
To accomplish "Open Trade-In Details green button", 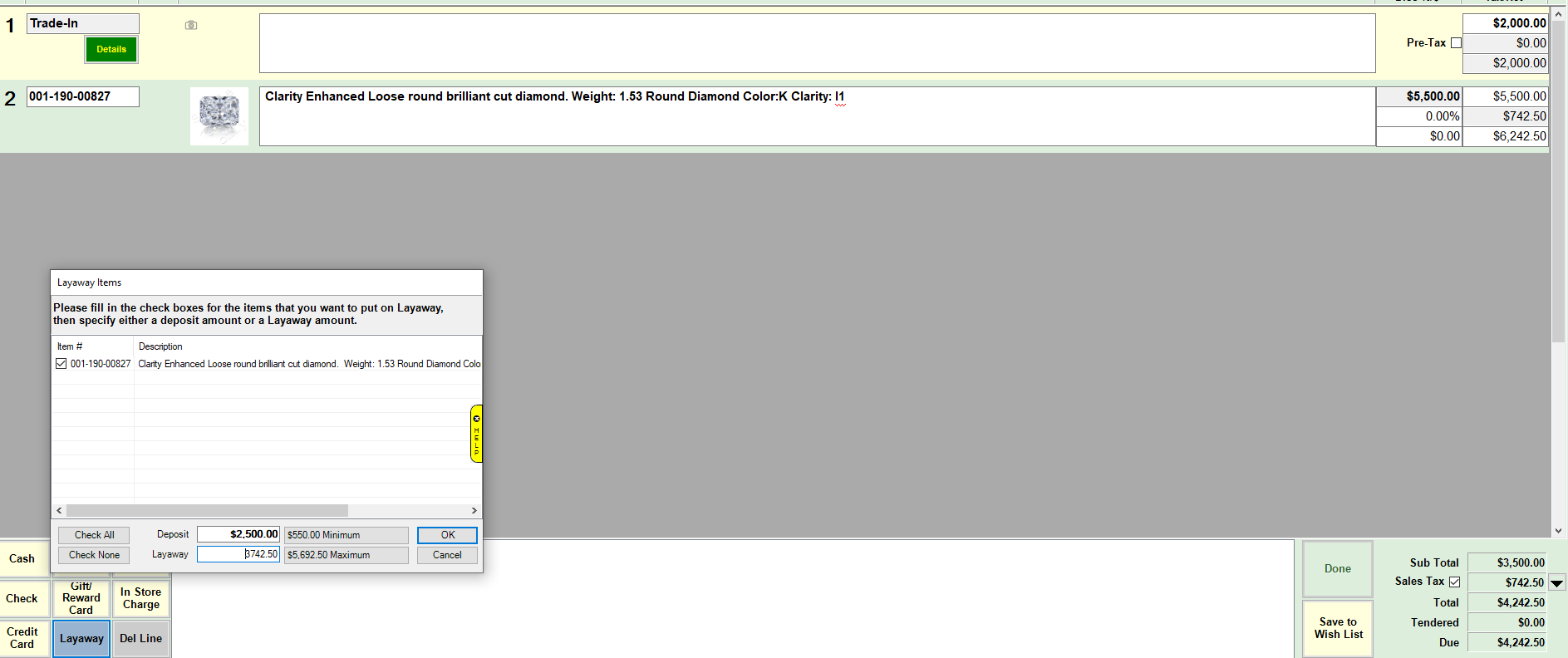I will [111, 50].
